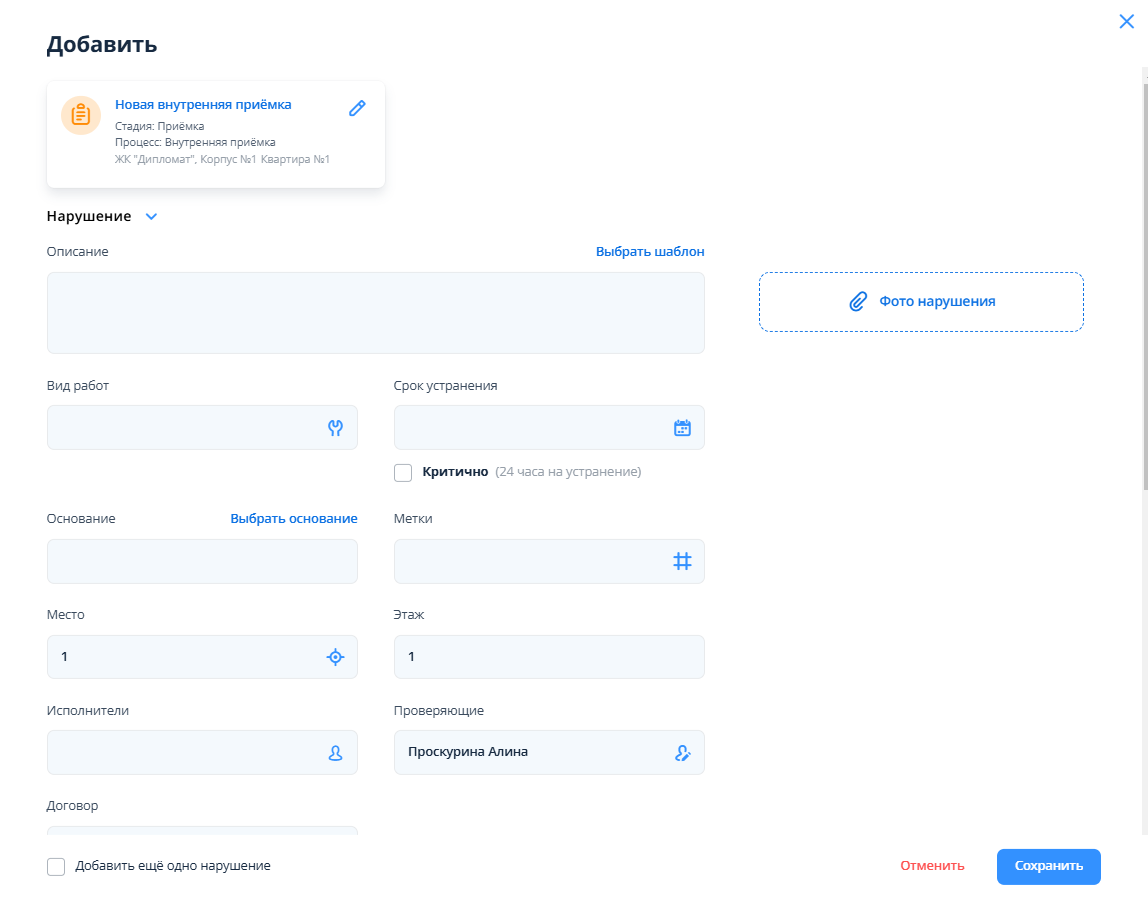Click the paperclip icon for Фото нарушения
Image resolution: width=1148 pixels, height=900 pixels.
tap(857, 302)
